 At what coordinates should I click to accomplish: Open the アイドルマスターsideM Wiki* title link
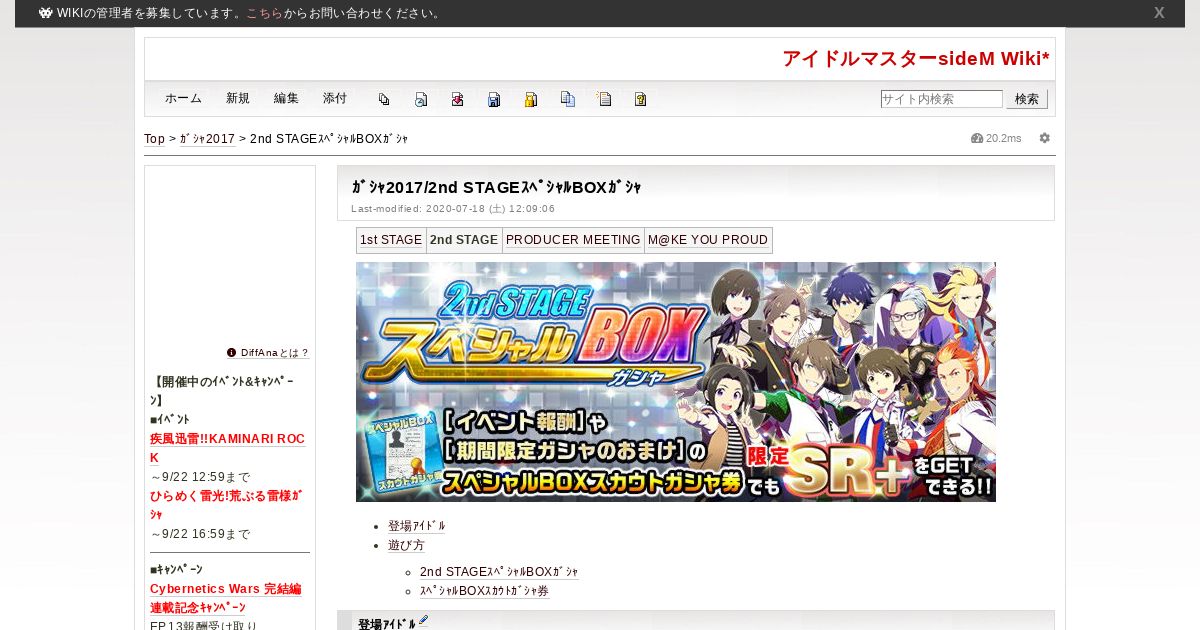pos(916,59)
